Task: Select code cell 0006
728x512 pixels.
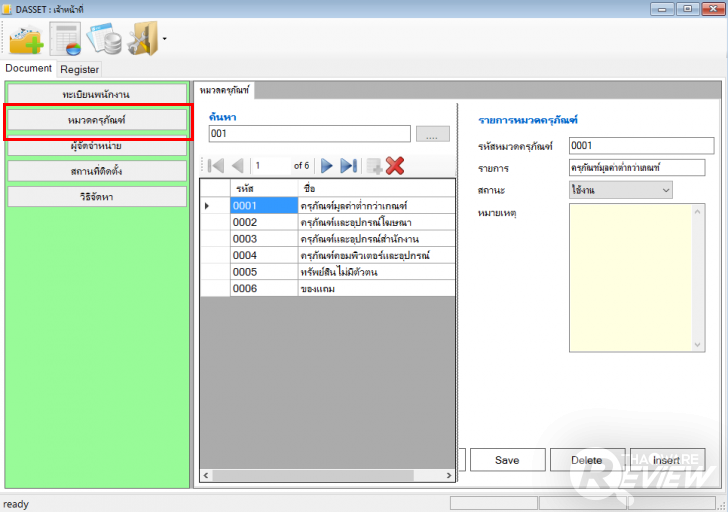Action: 264,289
